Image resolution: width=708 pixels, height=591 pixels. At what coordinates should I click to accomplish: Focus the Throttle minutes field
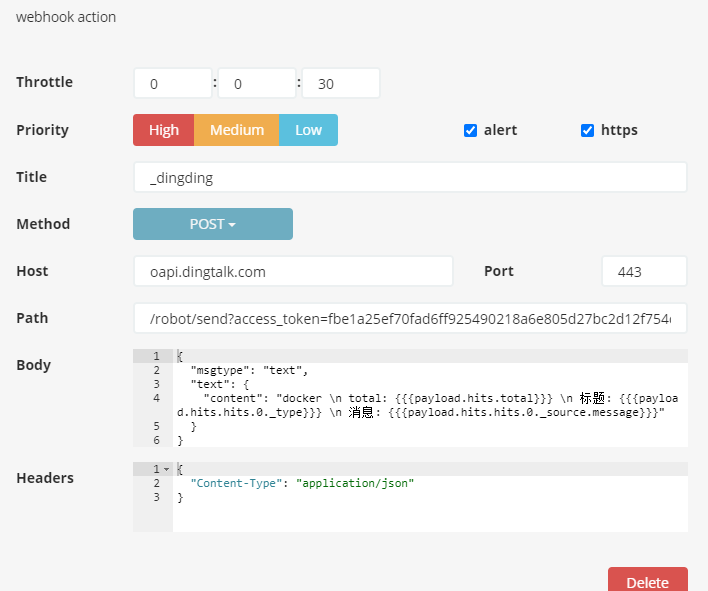pyautogui.click(x=257, y=84)
